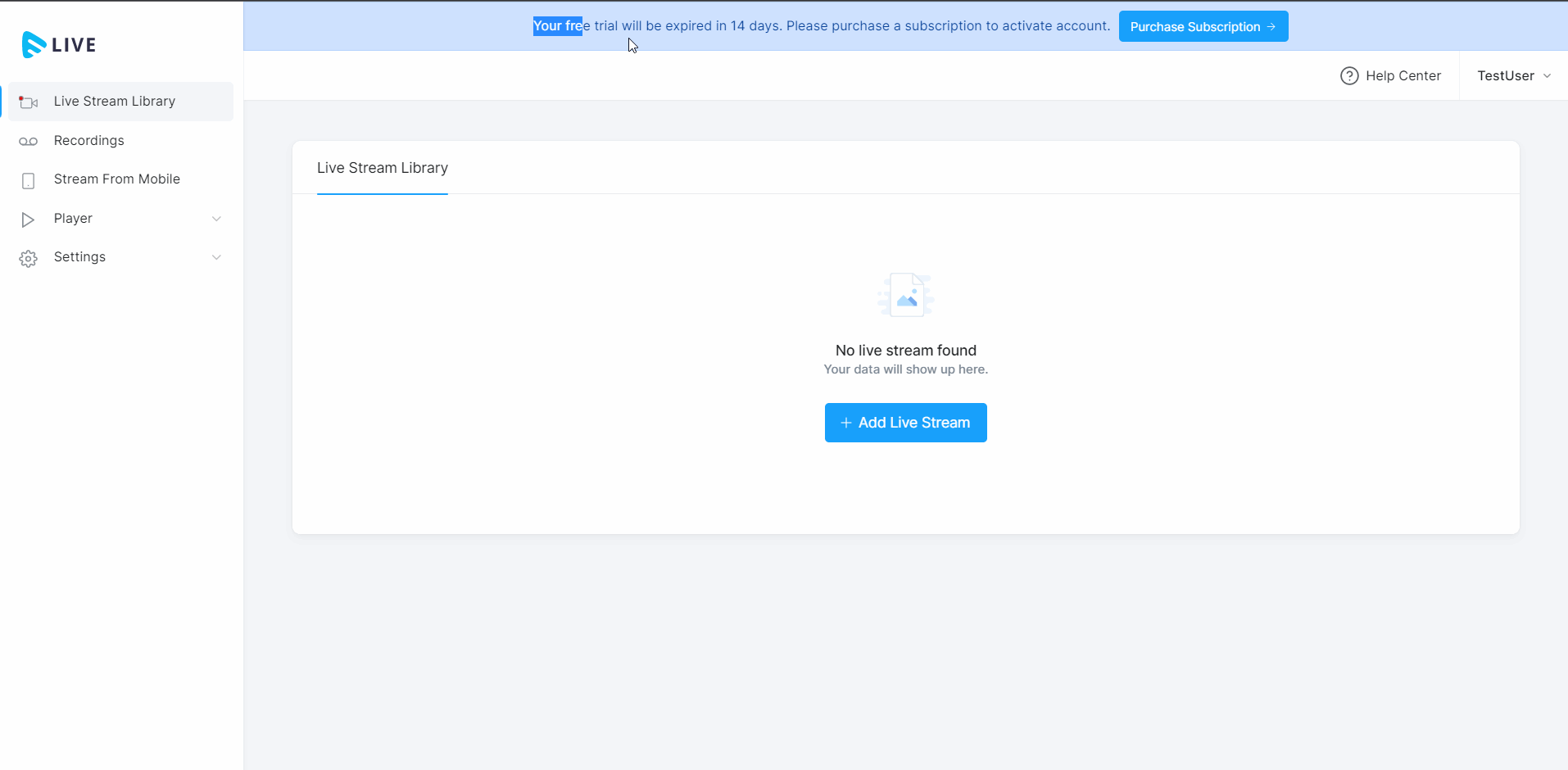Click the Help Center question mark icon

point(1348,76)
